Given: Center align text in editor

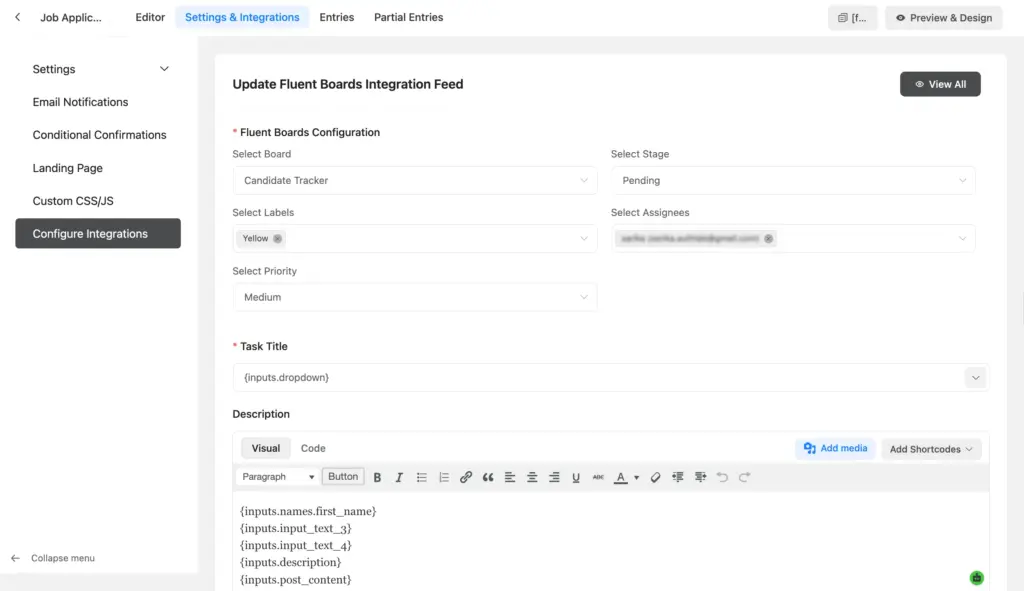Looking at the screenshot, I should pos(532,477).
